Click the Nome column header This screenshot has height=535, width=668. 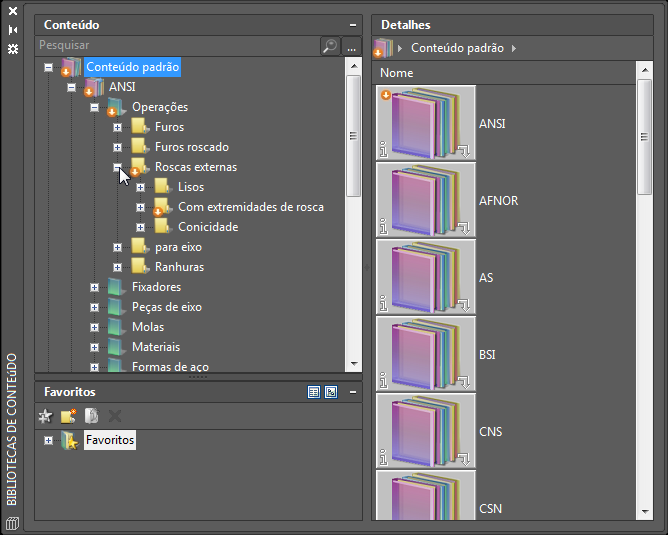(x=504, y=73)
